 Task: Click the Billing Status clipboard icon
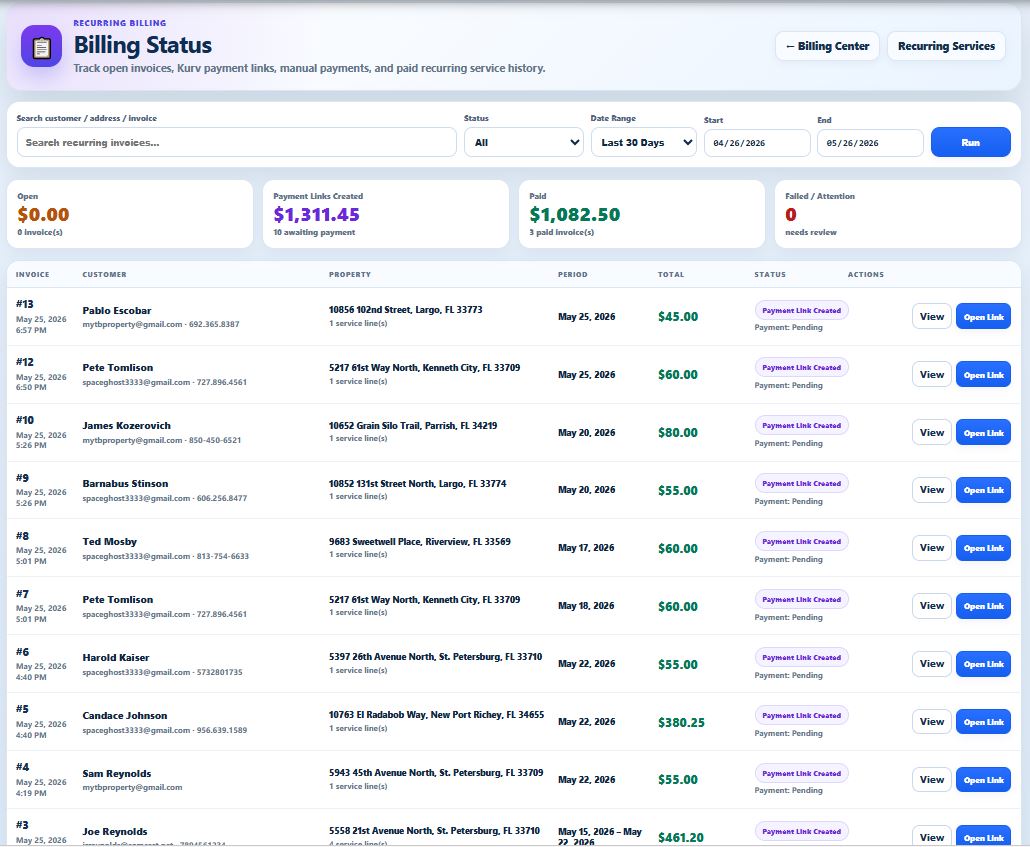(x=41, y=46)
